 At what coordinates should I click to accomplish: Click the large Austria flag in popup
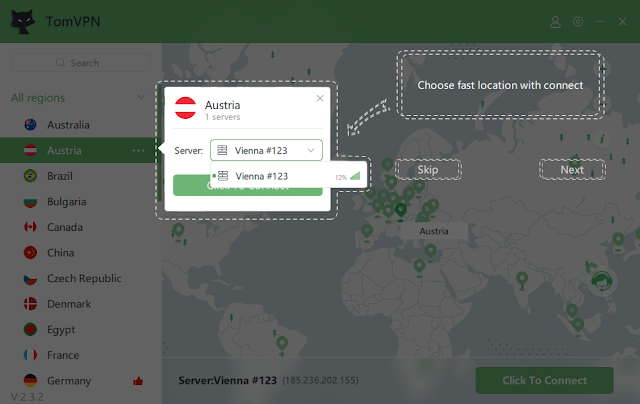185,108
